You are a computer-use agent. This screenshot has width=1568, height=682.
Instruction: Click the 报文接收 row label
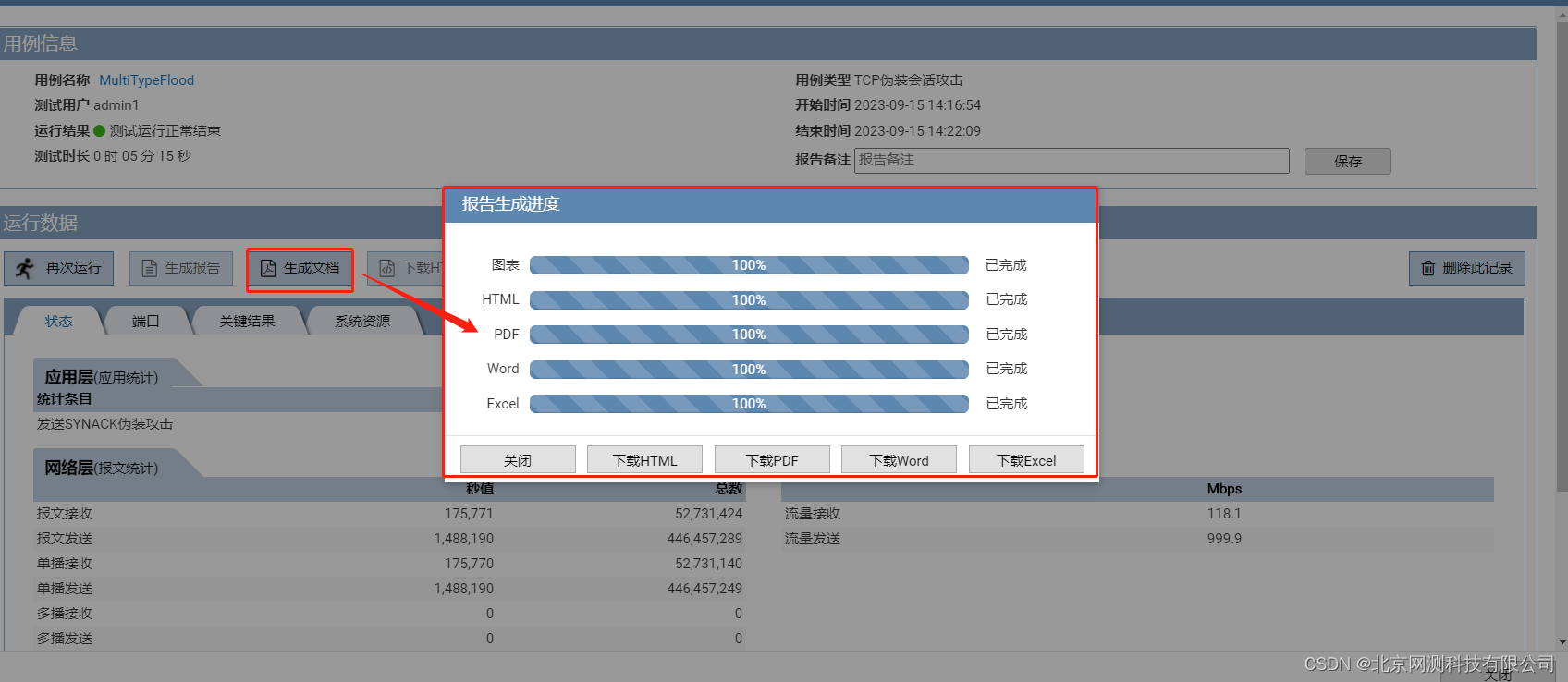pyautogui.click(x=65, y=514)
